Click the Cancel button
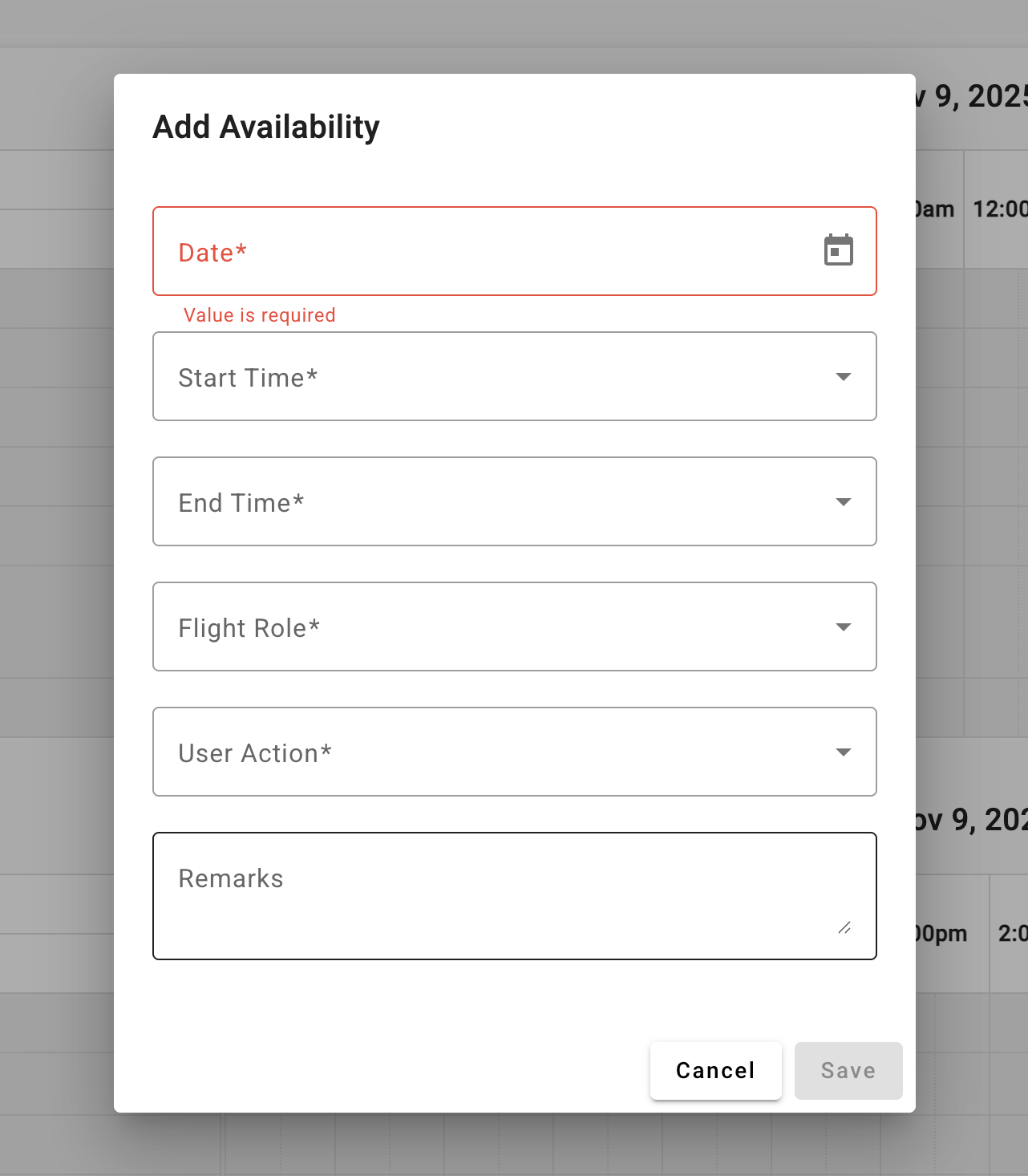 715,1070
